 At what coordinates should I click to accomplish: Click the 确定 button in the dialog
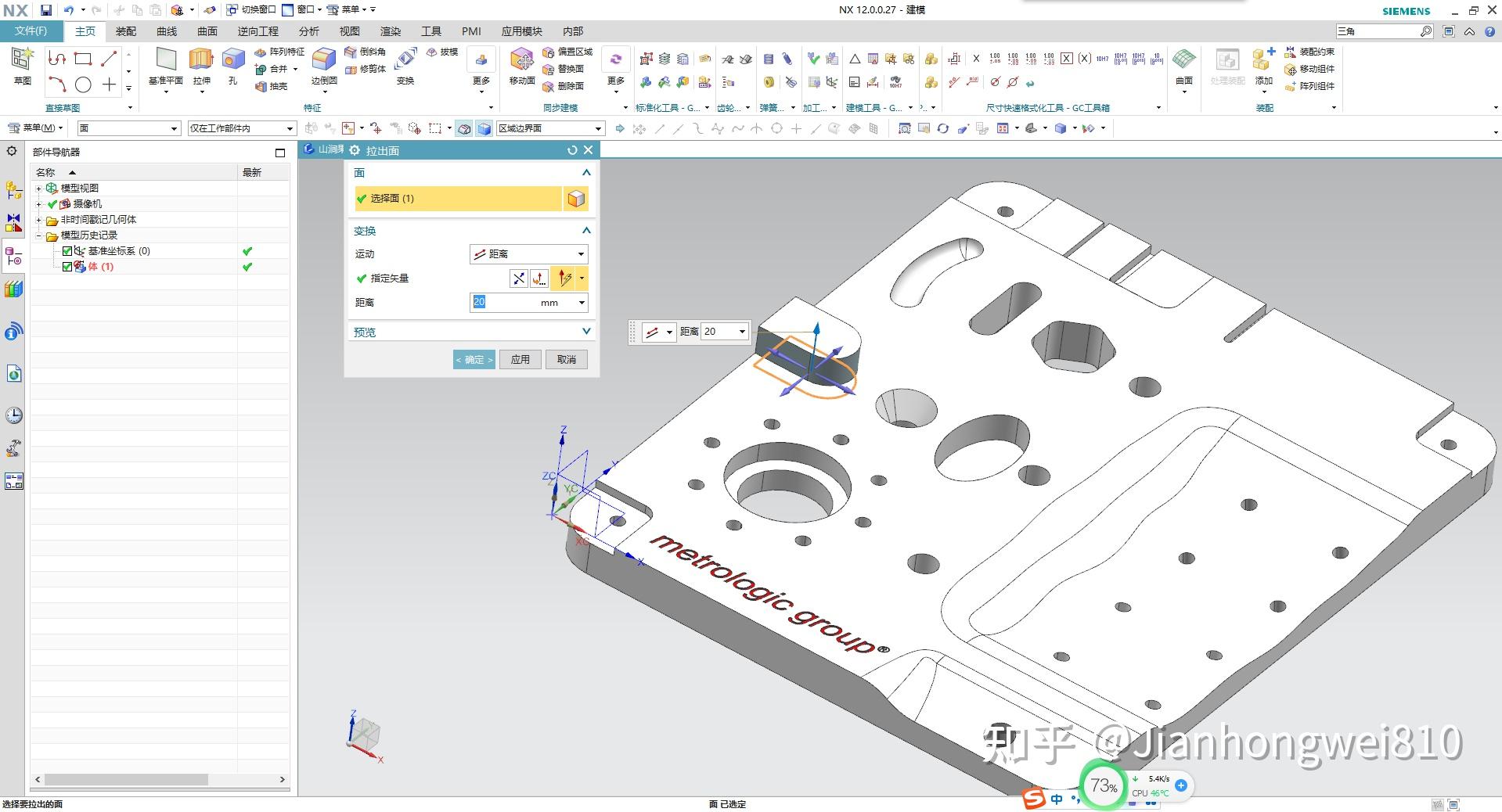point(474,360)
